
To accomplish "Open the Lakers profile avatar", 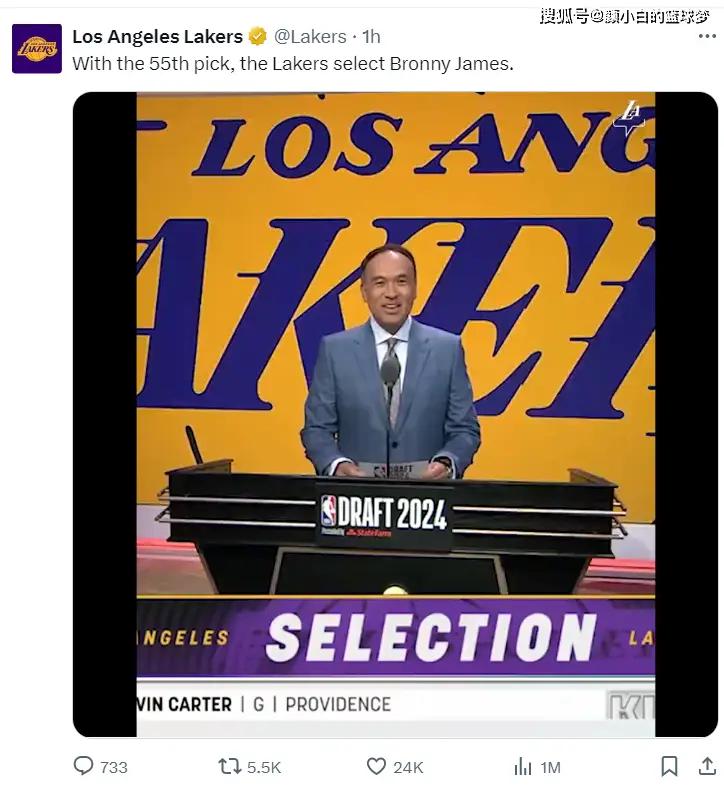I will coord(37,49).
